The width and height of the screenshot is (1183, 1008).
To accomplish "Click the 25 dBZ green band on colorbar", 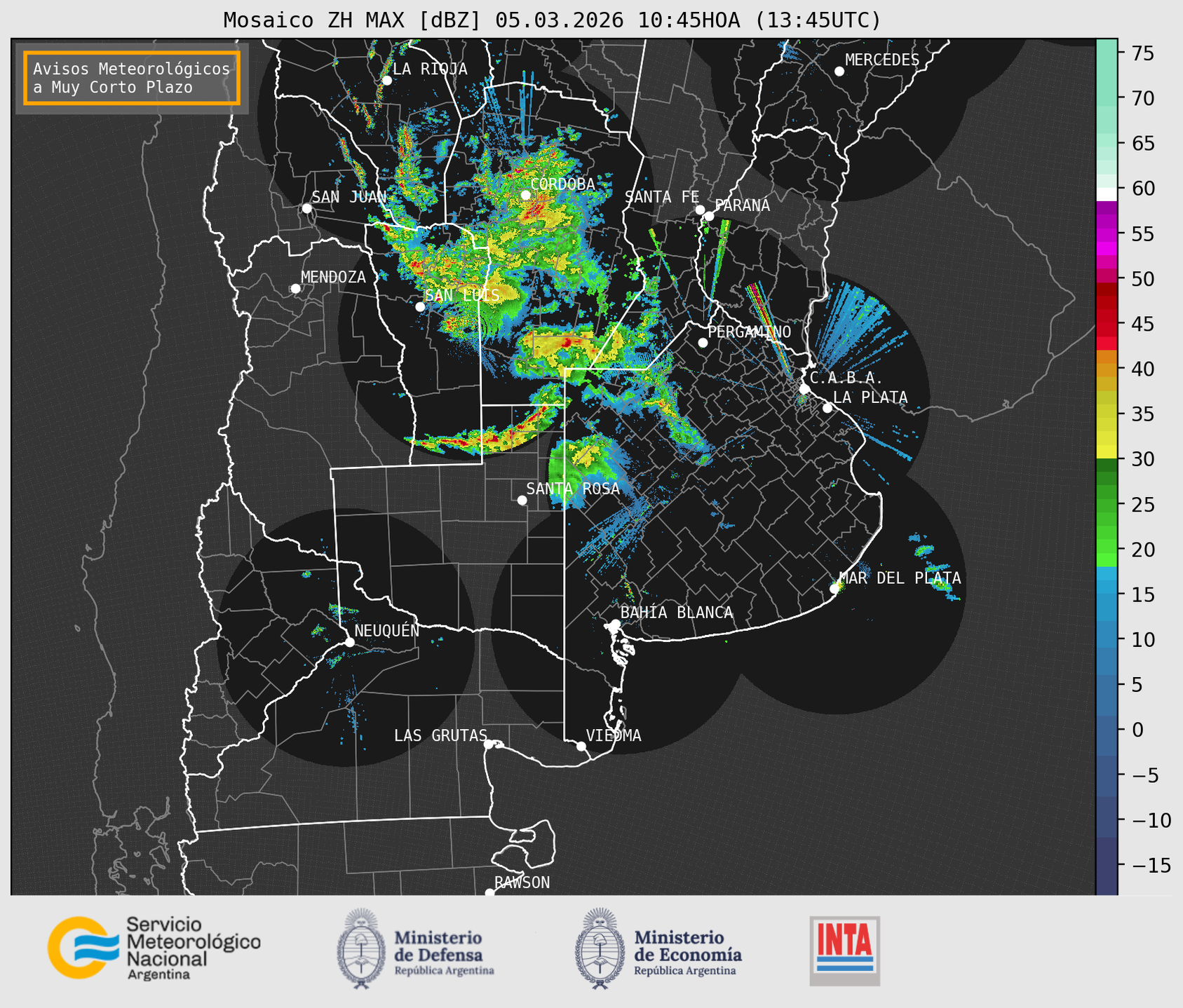I will (x=1107, y=505).
